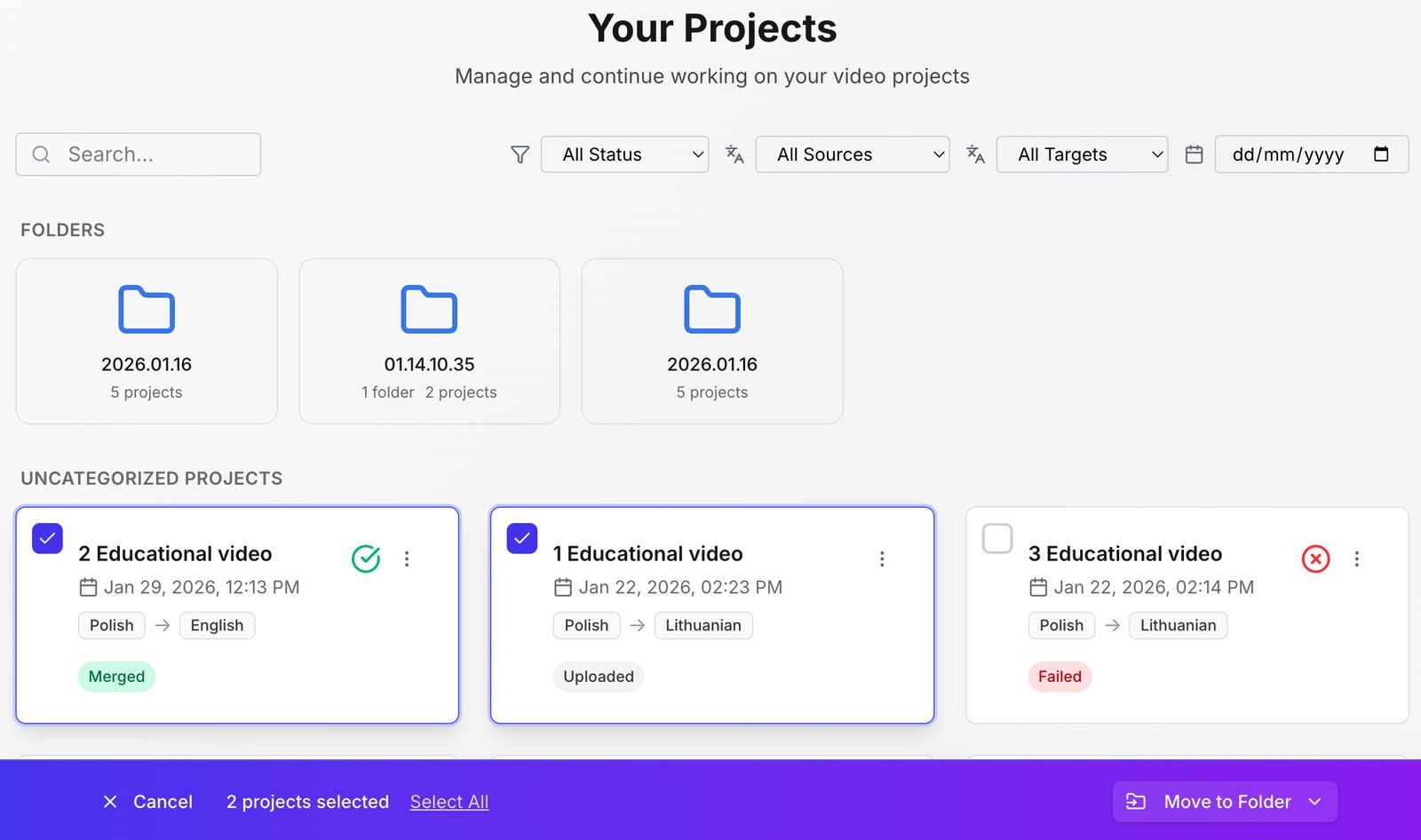Click the Failed status badge
Screen dimensions: 1421x840
1060,677
